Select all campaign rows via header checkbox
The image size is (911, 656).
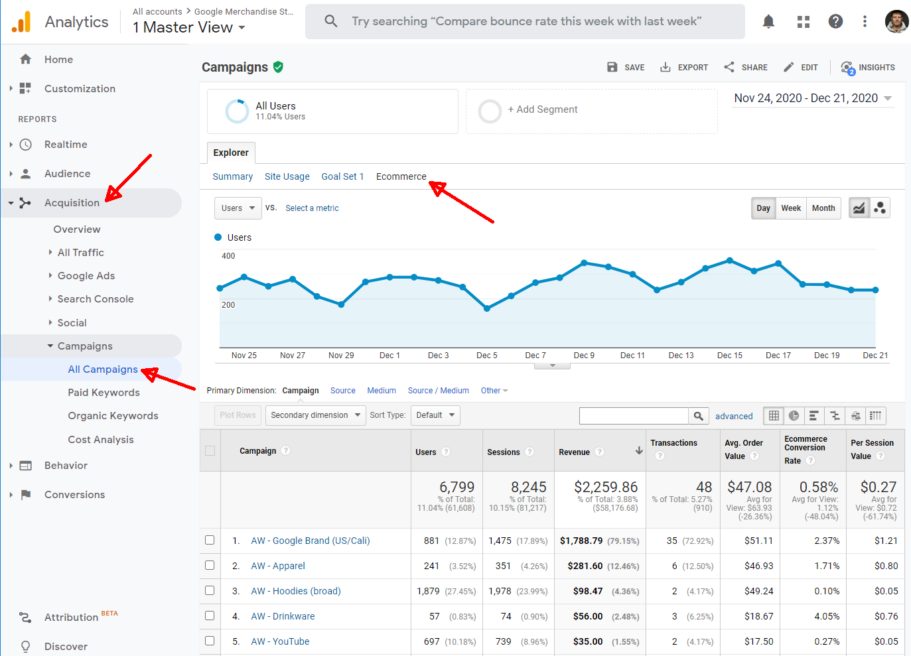click(x=209, y=451)
